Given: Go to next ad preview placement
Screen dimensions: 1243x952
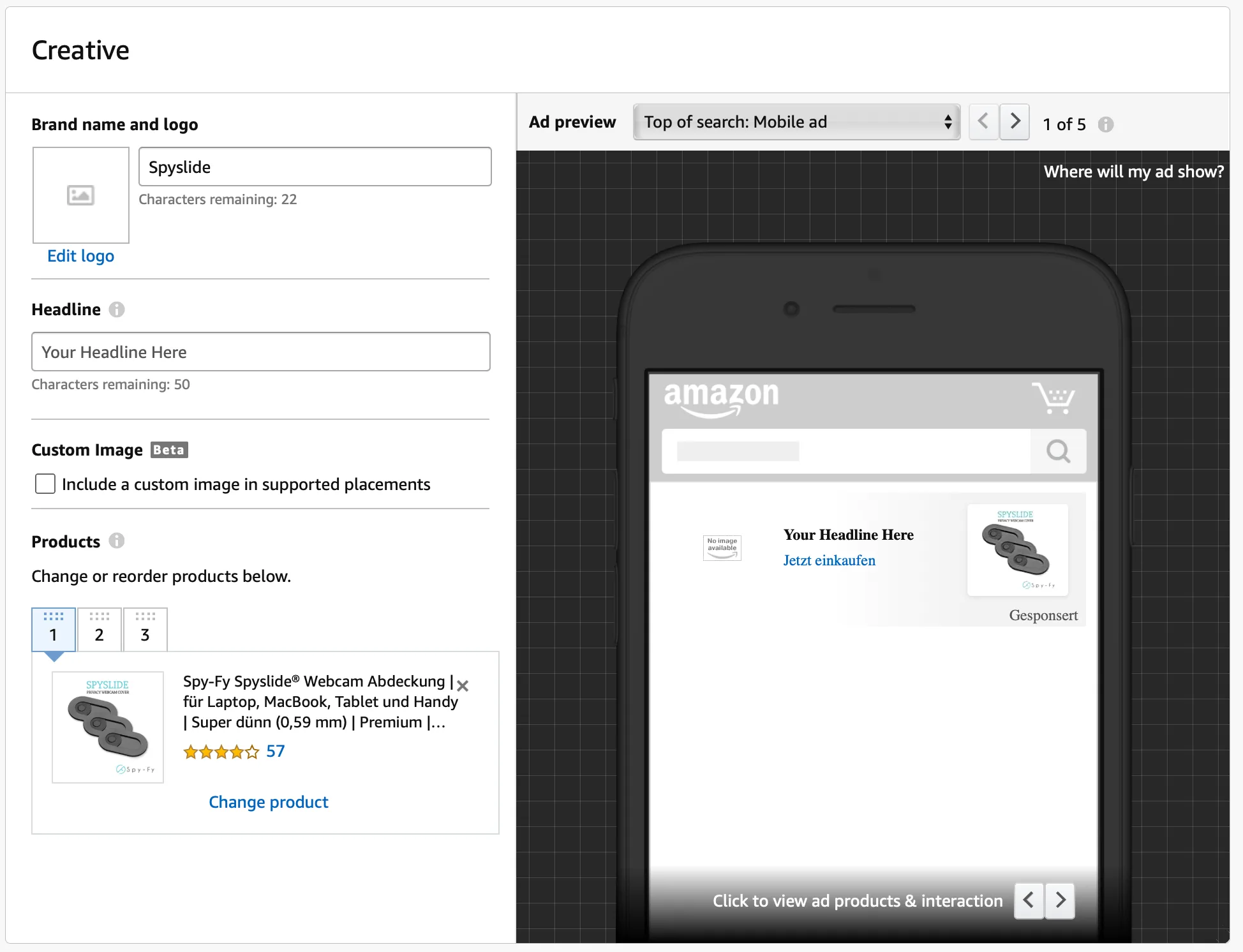Looking at the screenshot, I should (1015, 122).
